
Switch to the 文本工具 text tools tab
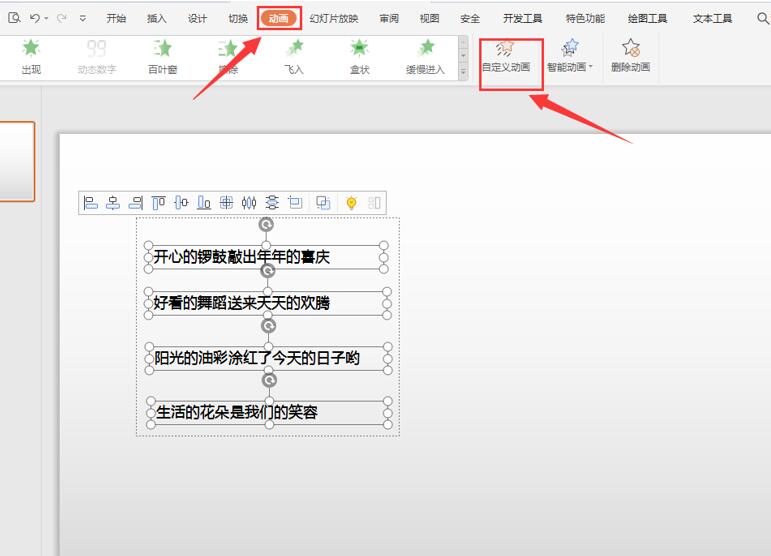(x=712, y=19)
